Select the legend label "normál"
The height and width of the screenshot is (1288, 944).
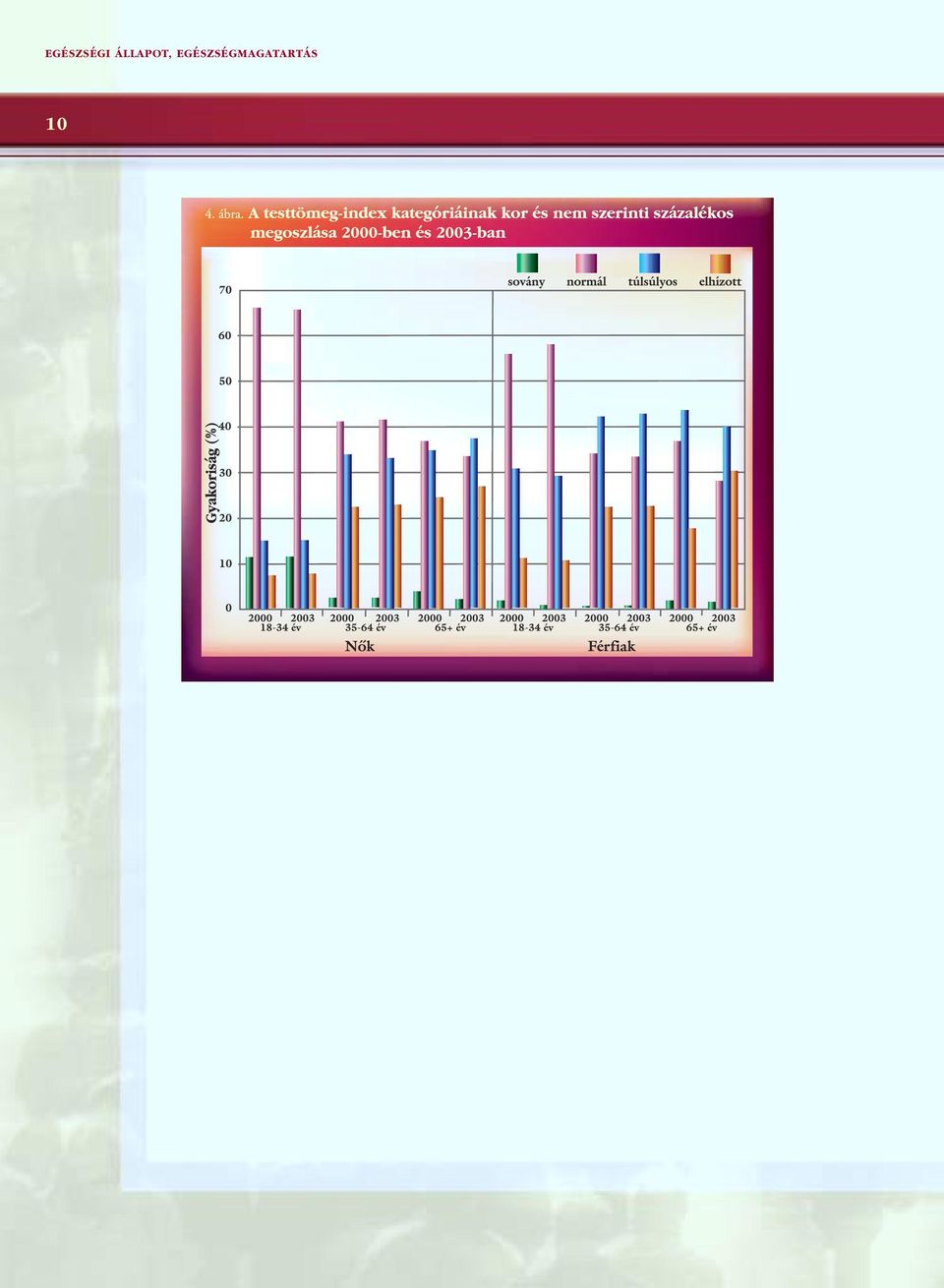tap(586, 282)
